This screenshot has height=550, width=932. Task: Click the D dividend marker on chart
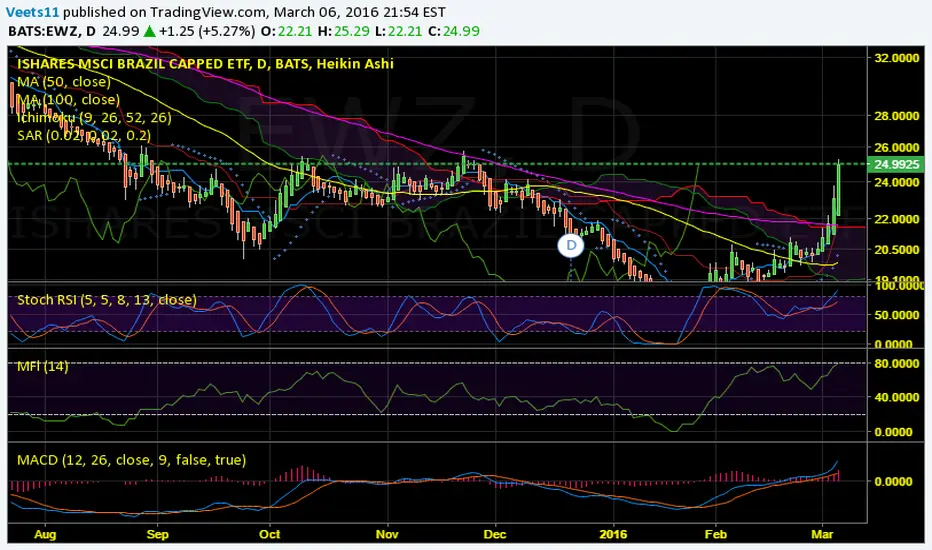click(571, 246)
